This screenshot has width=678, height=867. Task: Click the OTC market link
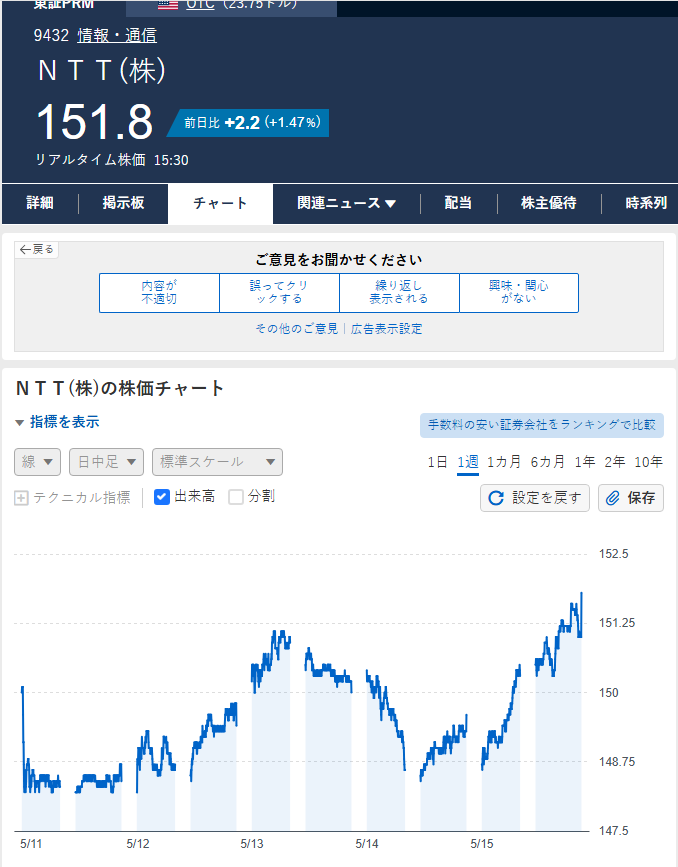tap(200, 4)
